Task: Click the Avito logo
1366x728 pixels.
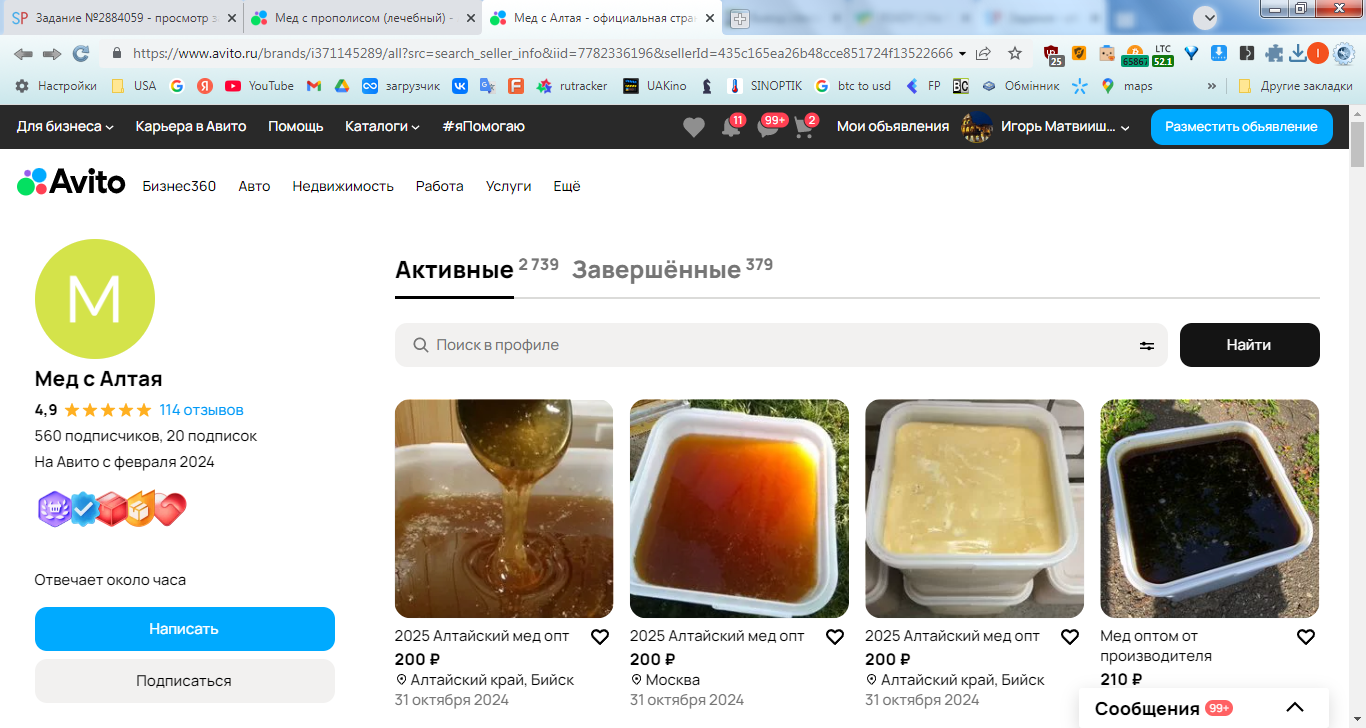Action: point(71,182)
